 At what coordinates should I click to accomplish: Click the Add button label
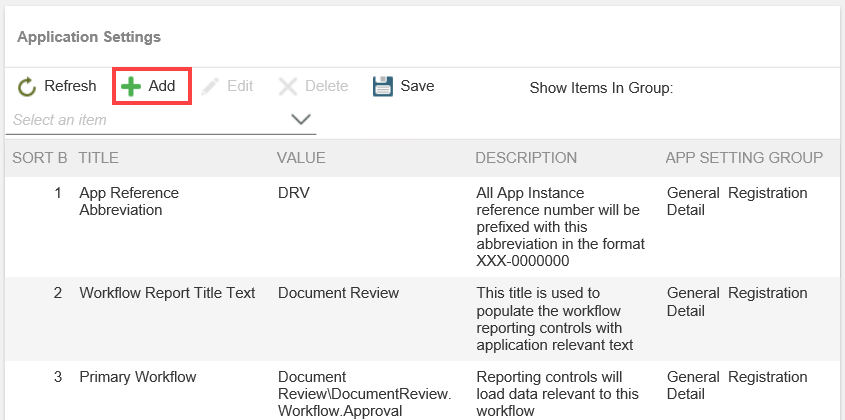pyautogui.click(x=162, y=87)
